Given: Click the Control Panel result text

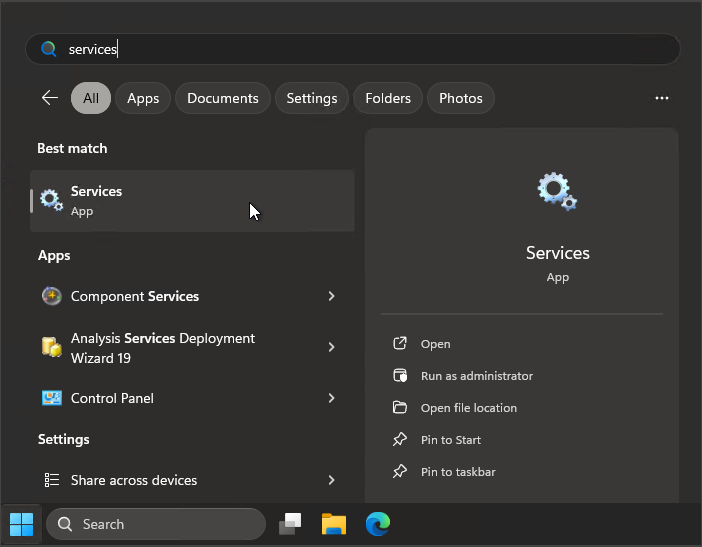Looking at the screenshot, I should point(112,398).
